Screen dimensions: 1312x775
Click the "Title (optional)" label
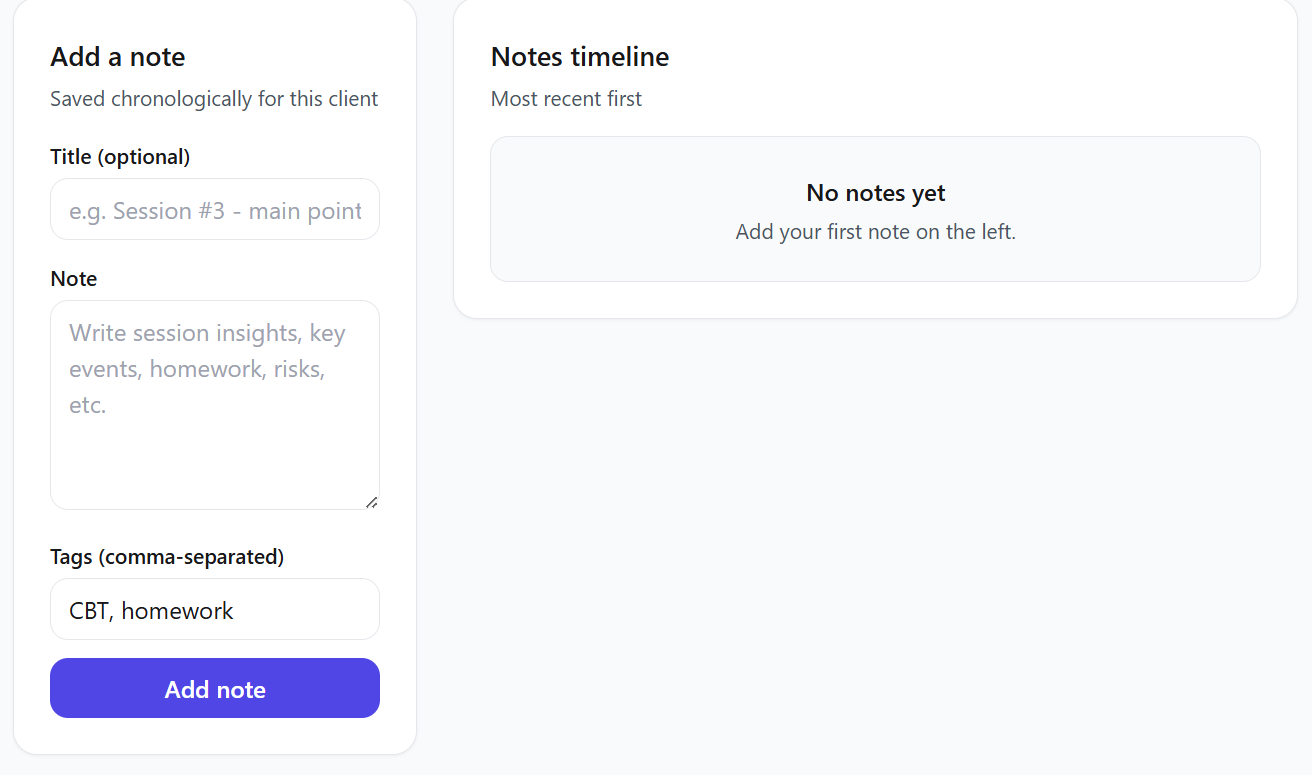pos(120,157)
